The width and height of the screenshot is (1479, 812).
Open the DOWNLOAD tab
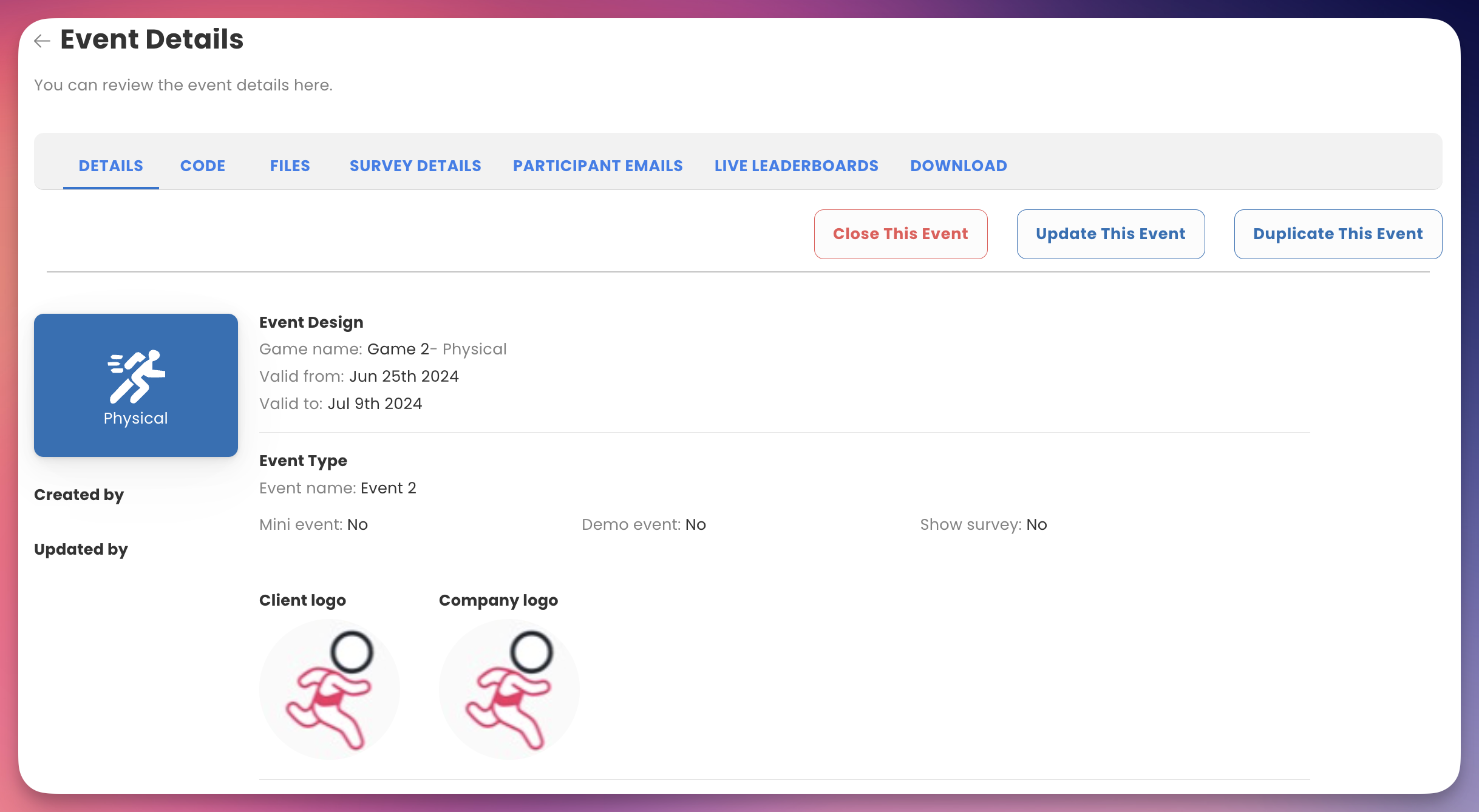click(958, 166)
